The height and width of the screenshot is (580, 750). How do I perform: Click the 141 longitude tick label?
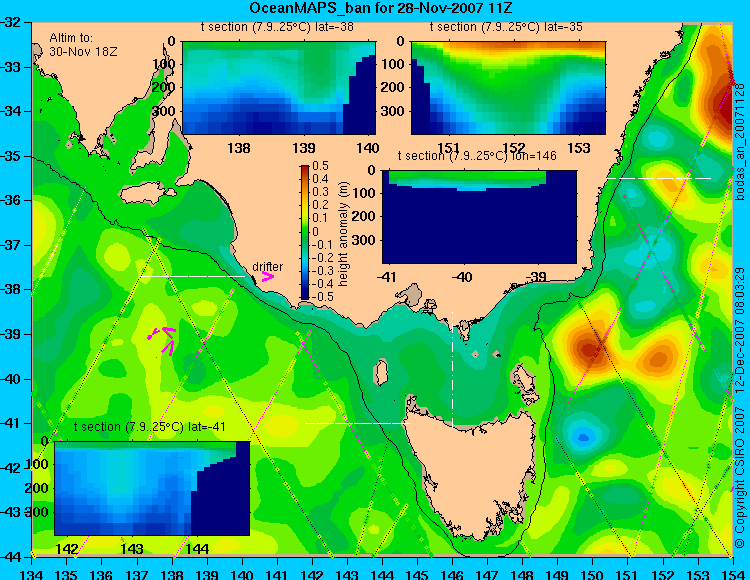coord(277,574)
